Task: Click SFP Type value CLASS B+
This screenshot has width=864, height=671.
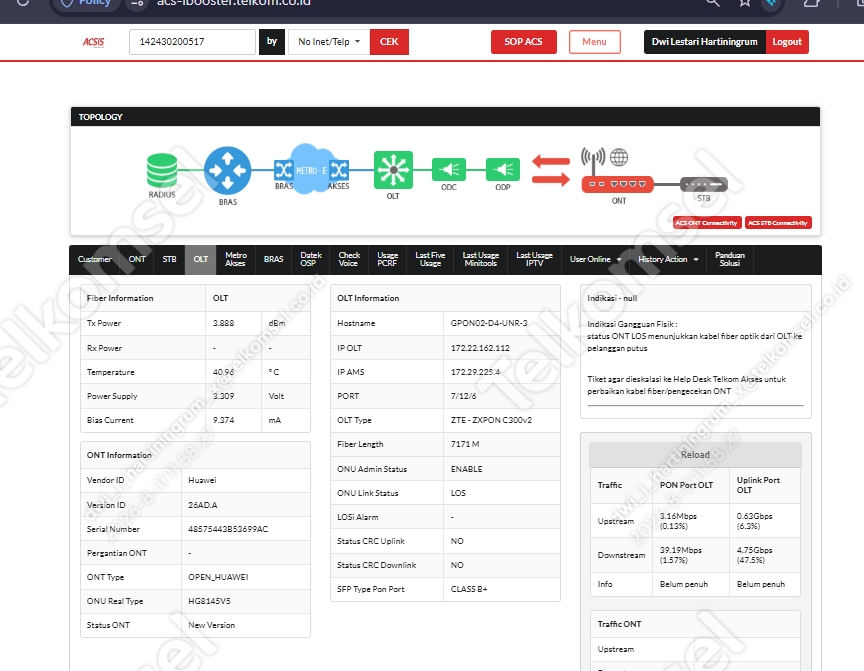Action: click(469, 589)
